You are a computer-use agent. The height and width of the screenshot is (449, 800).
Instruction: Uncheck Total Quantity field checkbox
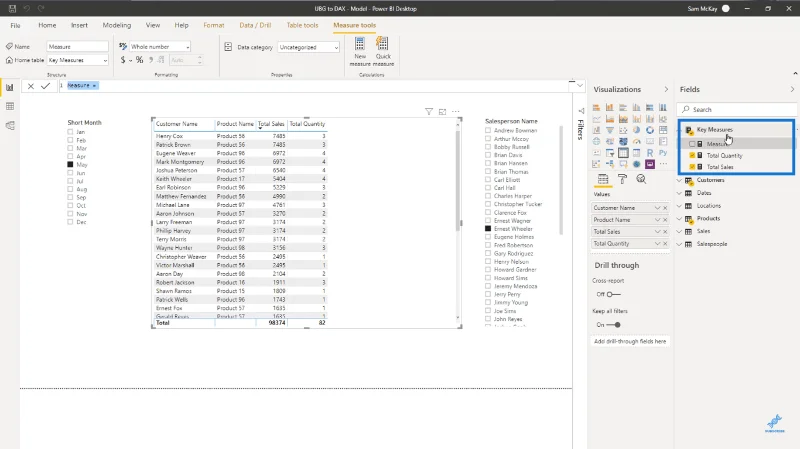click(692, 155)
